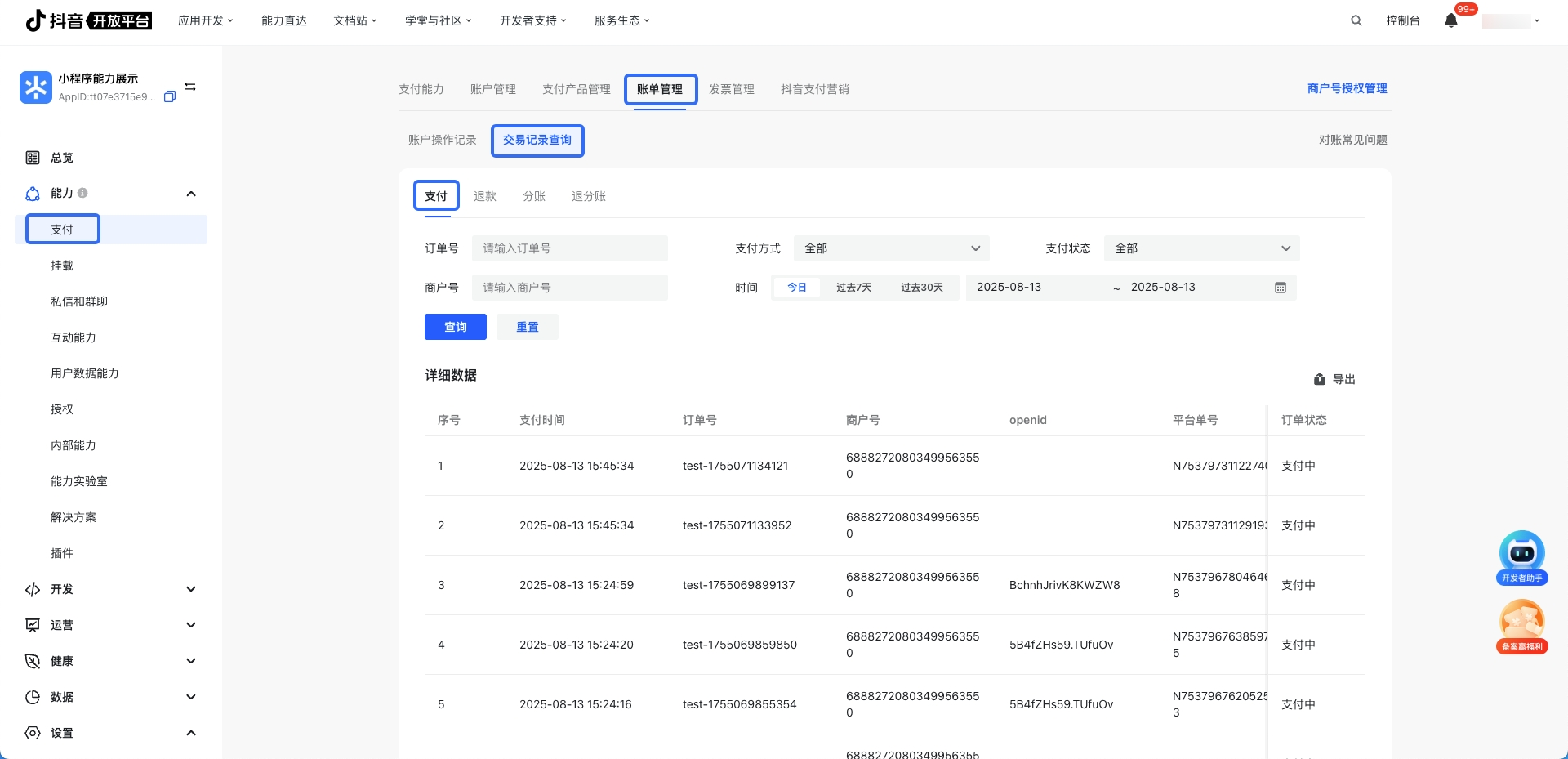Click the 订单号 input field
The image size is (1568, 759).
point(570,248)
